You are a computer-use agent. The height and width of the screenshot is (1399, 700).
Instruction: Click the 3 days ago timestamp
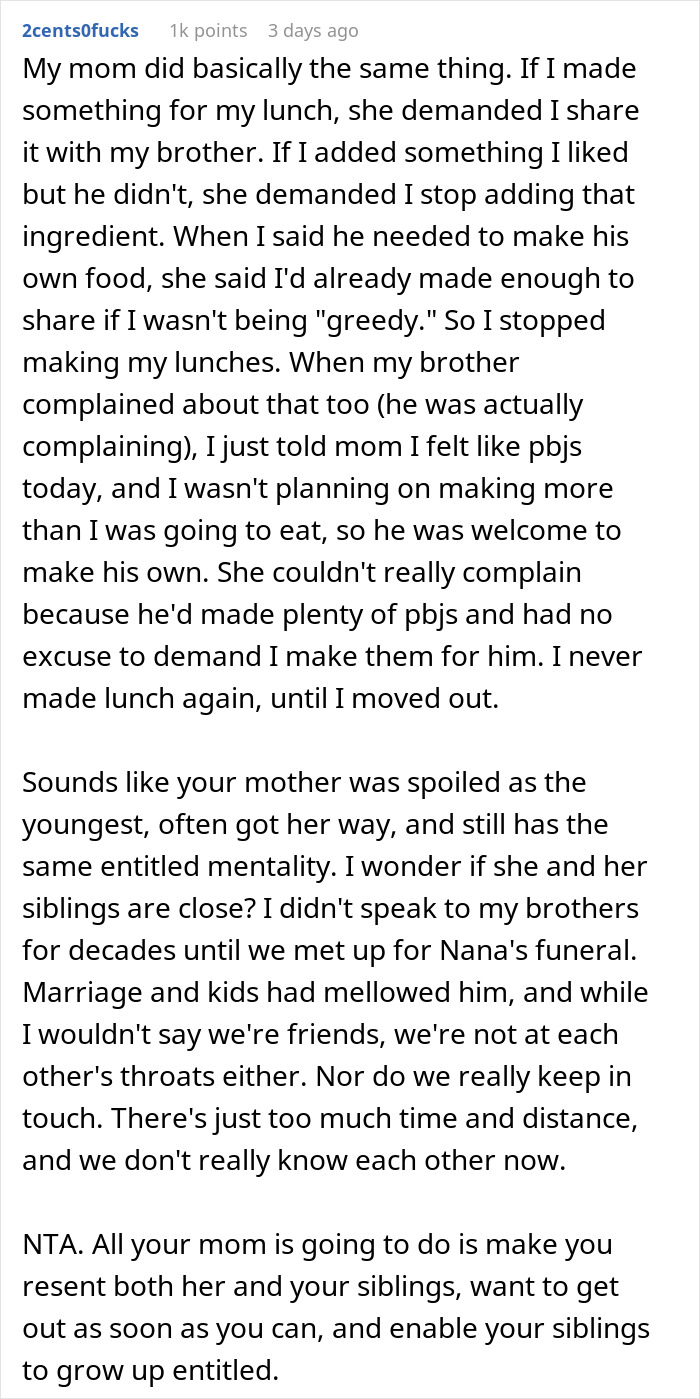point(312,31)
